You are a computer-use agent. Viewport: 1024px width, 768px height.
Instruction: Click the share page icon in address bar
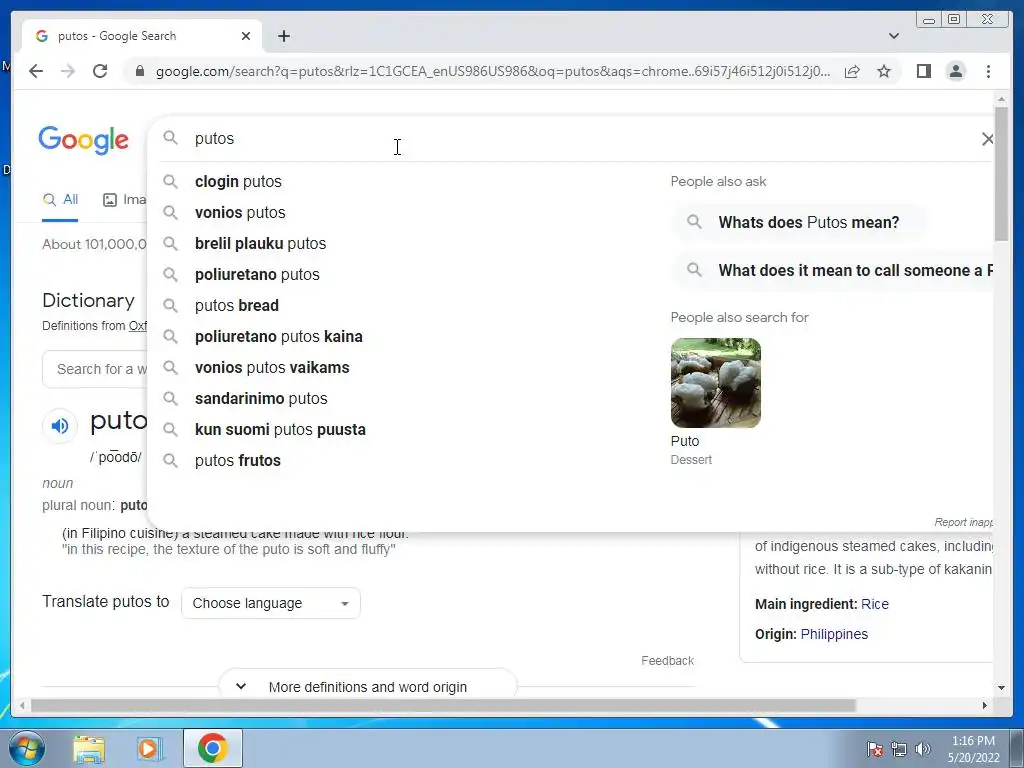852,71
